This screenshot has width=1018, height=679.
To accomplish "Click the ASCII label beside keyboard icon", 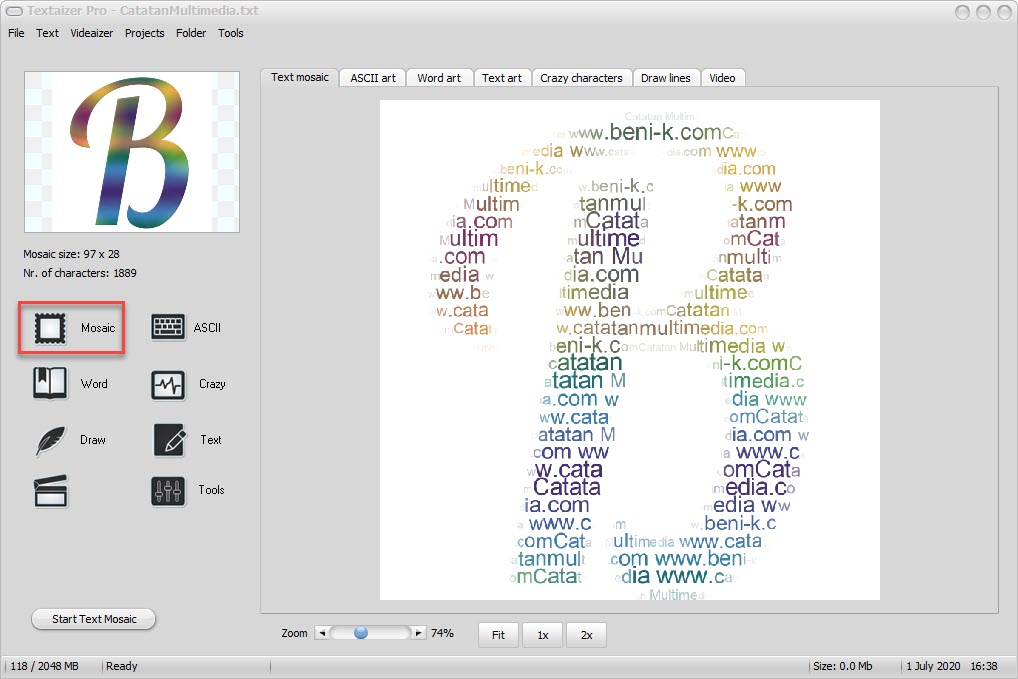I will pyautogui.click(x=207, y=328).
